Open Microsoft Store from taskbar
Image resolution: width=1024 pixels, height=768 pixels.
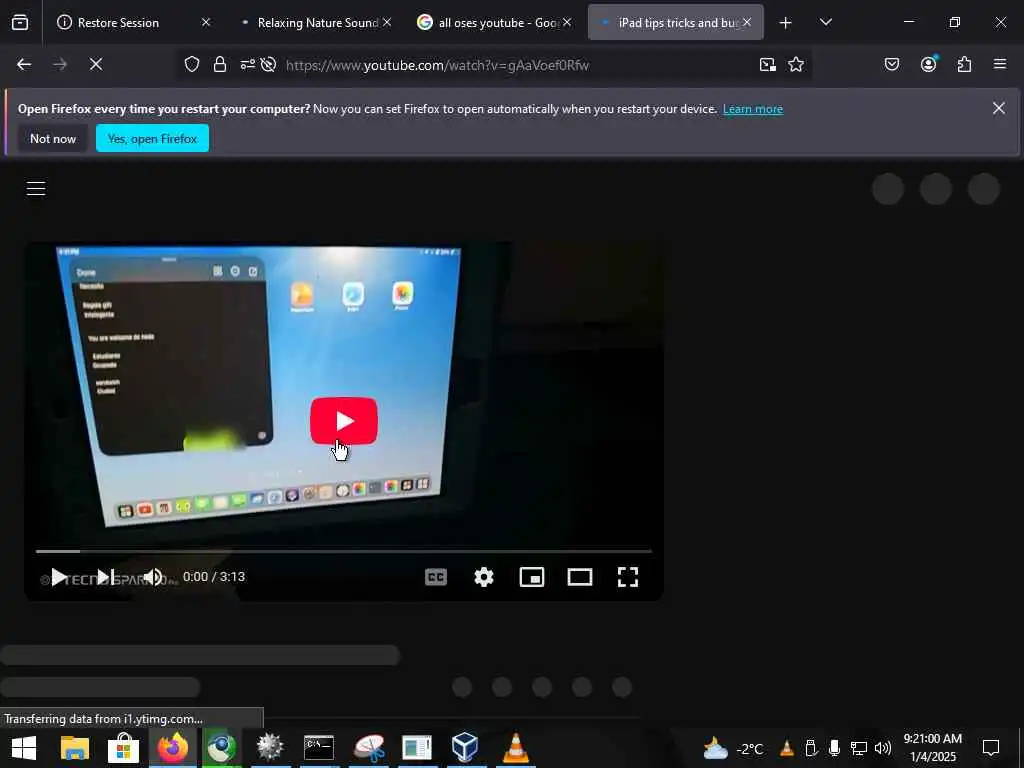tap(123, 748)
